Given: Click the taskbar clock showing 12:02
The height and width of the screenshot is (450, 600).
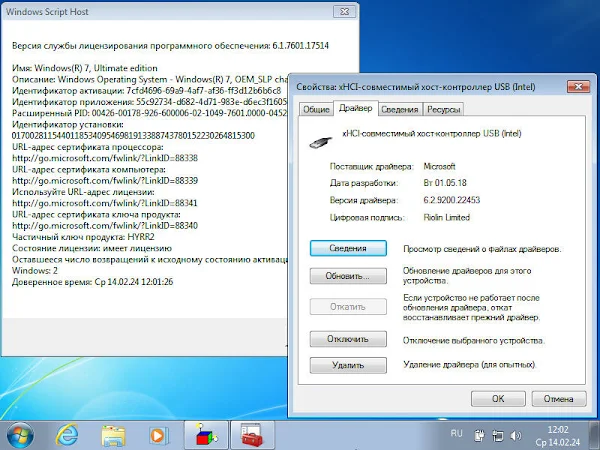Looking at the screenshot, I should coord(558,429).
